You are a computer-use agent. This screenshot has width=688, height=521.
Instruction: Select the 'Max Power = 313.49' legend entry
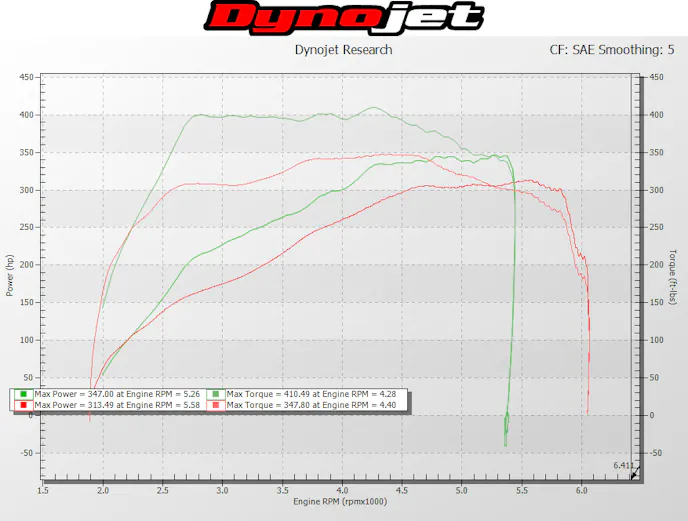pyautogui.click(x=110, y=405)
